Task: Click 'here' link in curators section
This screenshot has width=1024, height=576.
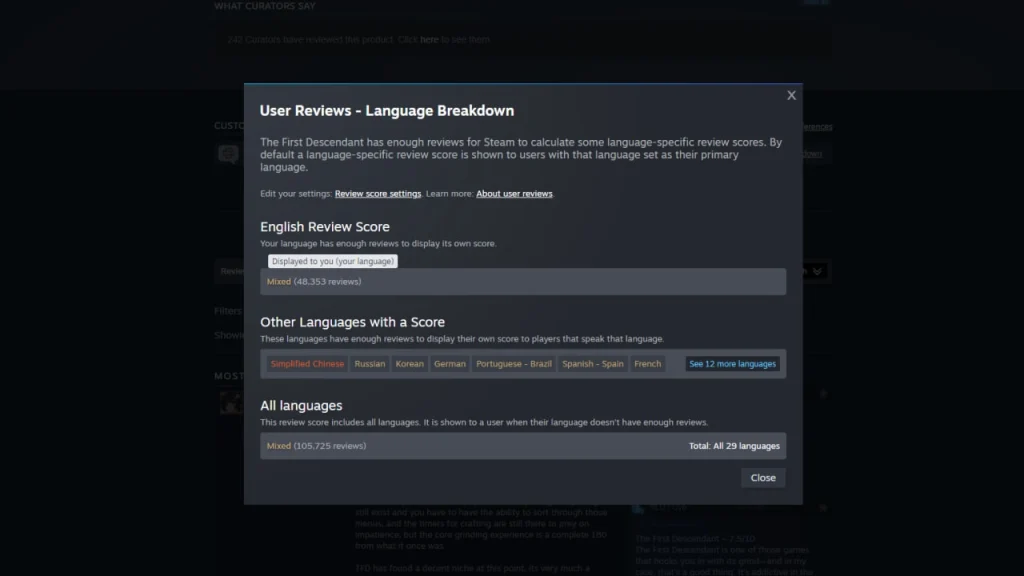Action: 429,40
